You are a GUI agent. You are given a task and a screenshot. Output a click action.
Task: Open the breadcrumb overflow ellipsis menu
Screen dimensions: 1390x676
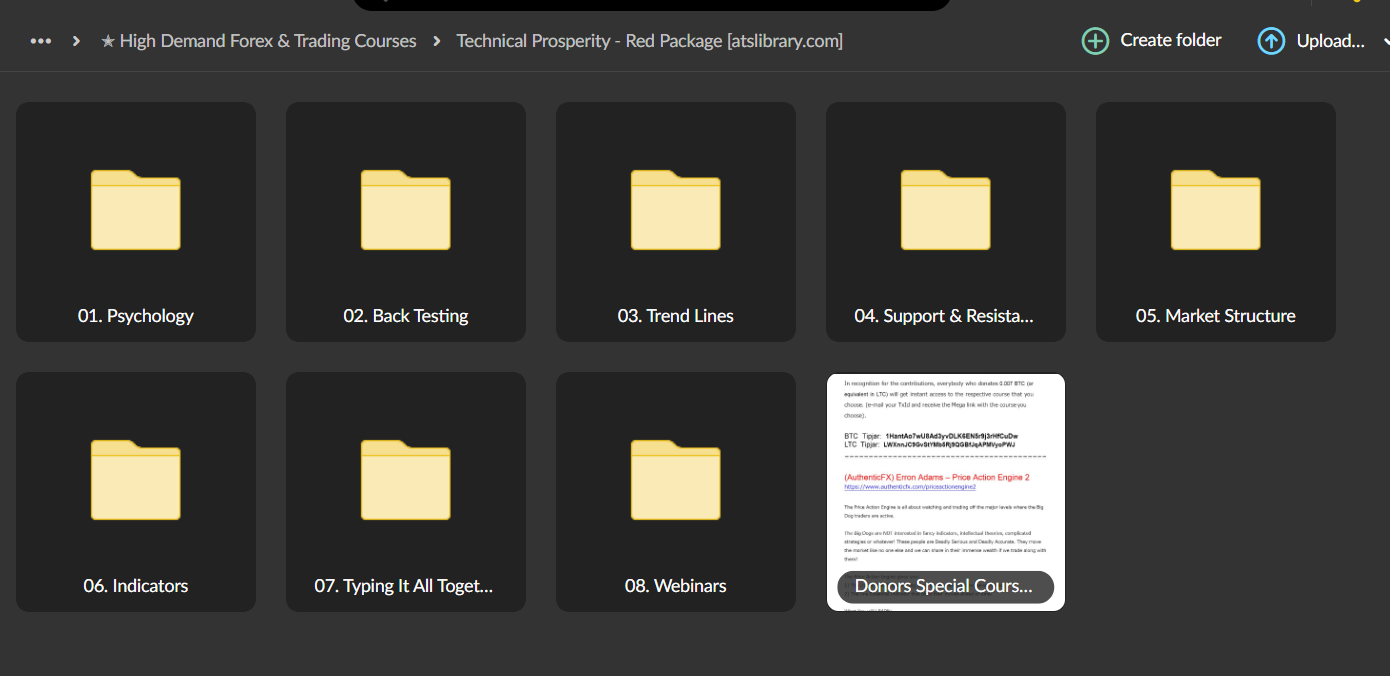(39, 41)
